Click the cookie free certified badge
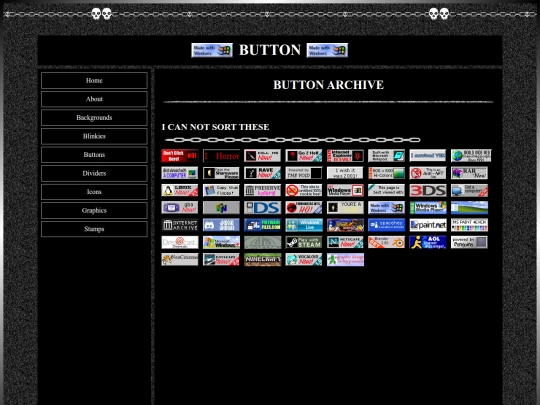 [304, 190]
